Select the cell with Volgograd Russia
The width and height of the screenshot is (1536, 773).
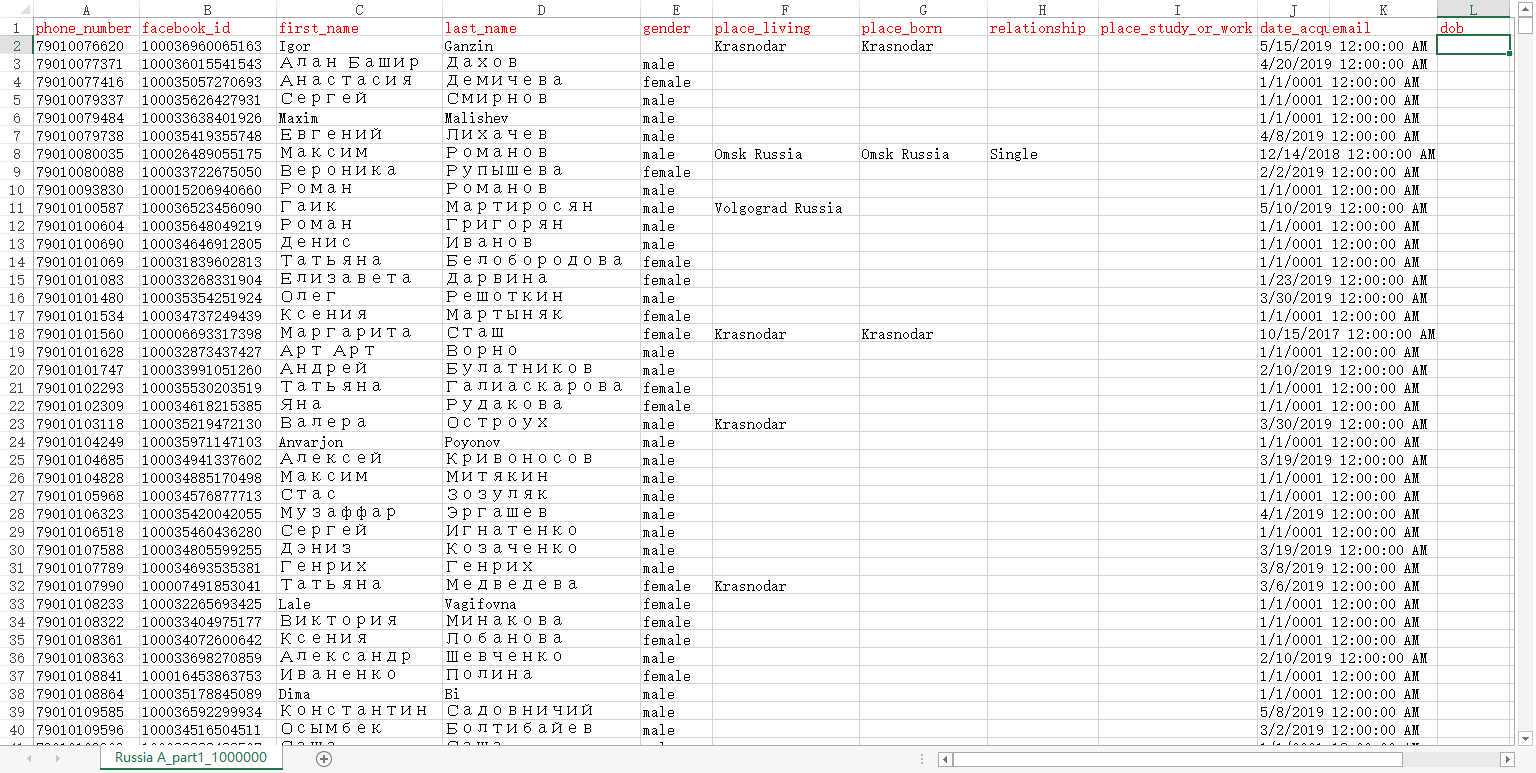click(x=785, y=208)
